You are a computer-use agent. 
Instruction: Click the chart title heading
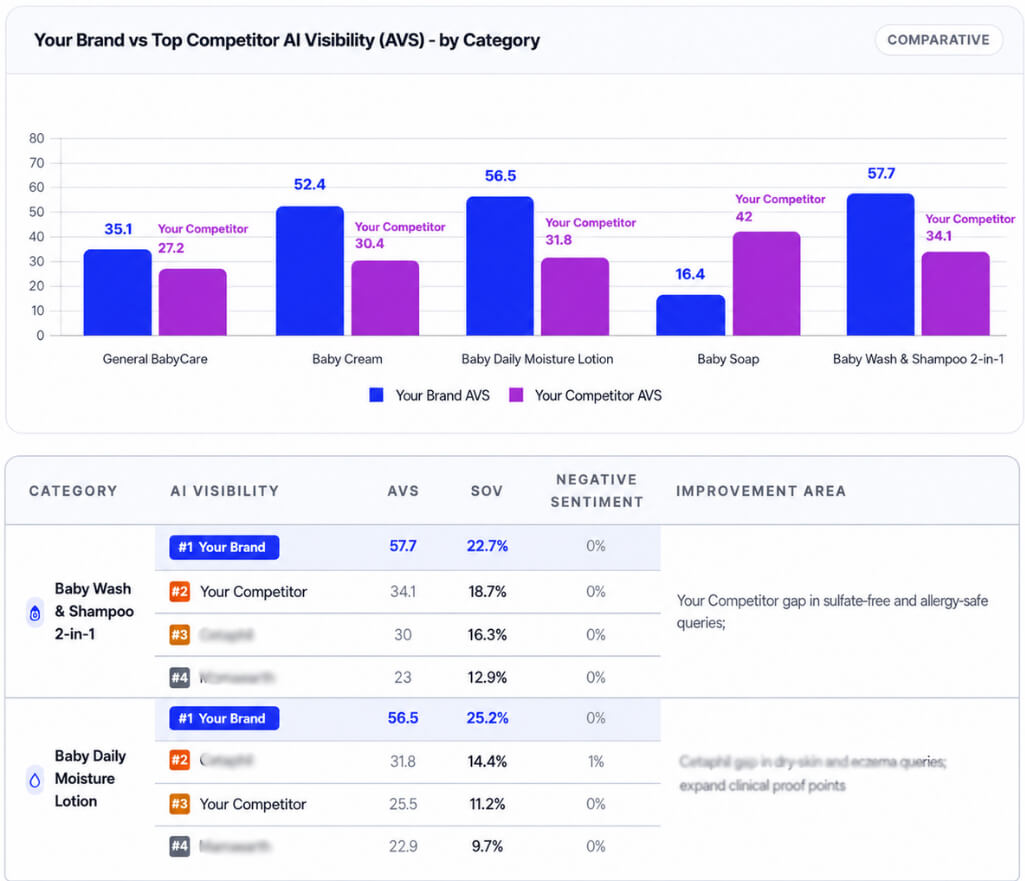pyautogui.click(x=287, y=41)
